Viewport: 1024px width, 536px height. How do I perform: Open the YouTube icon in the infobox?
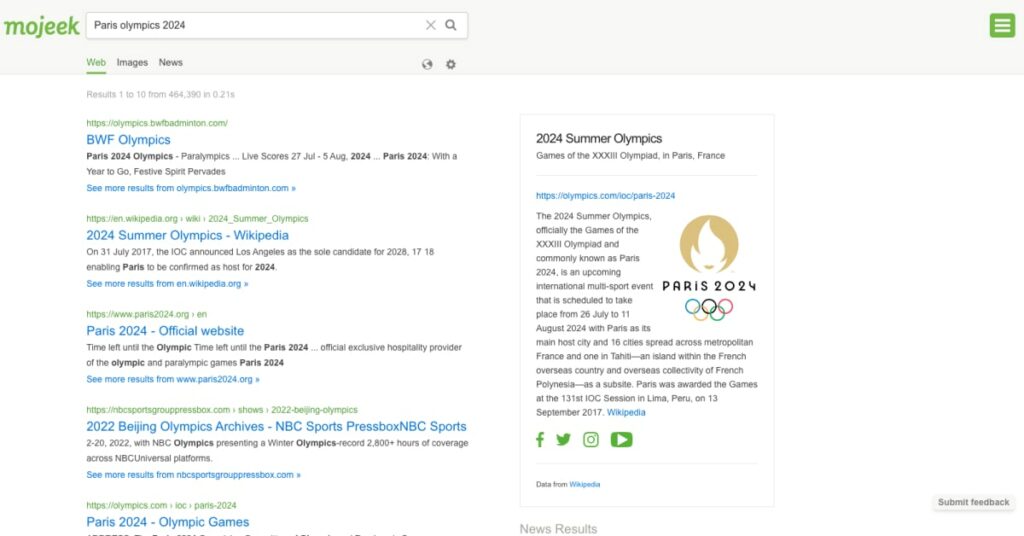tap(621, 440)
